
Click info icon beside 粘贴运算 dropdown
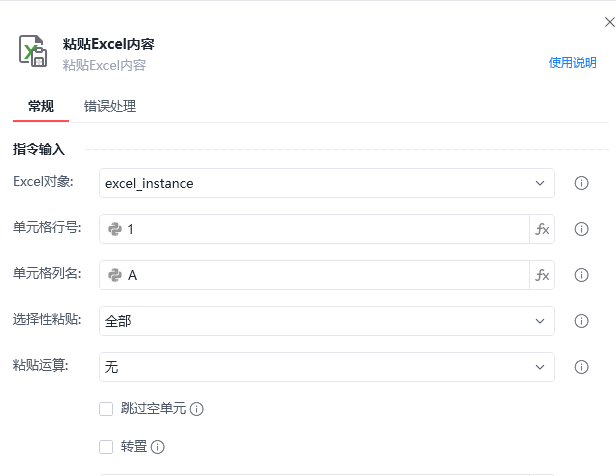click(x=581, y=367)
